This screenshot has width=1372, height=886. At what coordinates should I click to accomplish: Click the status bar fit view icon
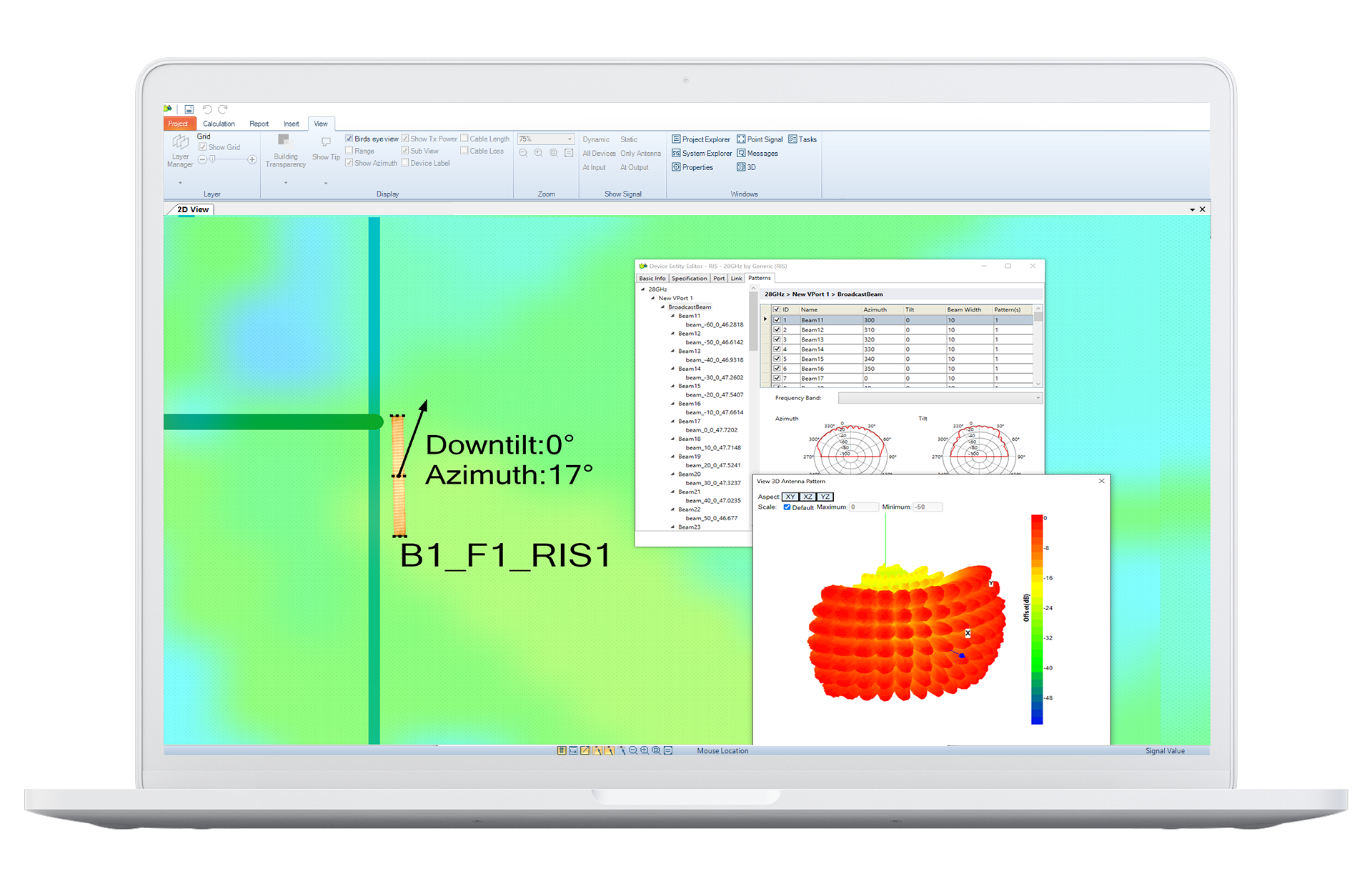[x=668, y=750]
